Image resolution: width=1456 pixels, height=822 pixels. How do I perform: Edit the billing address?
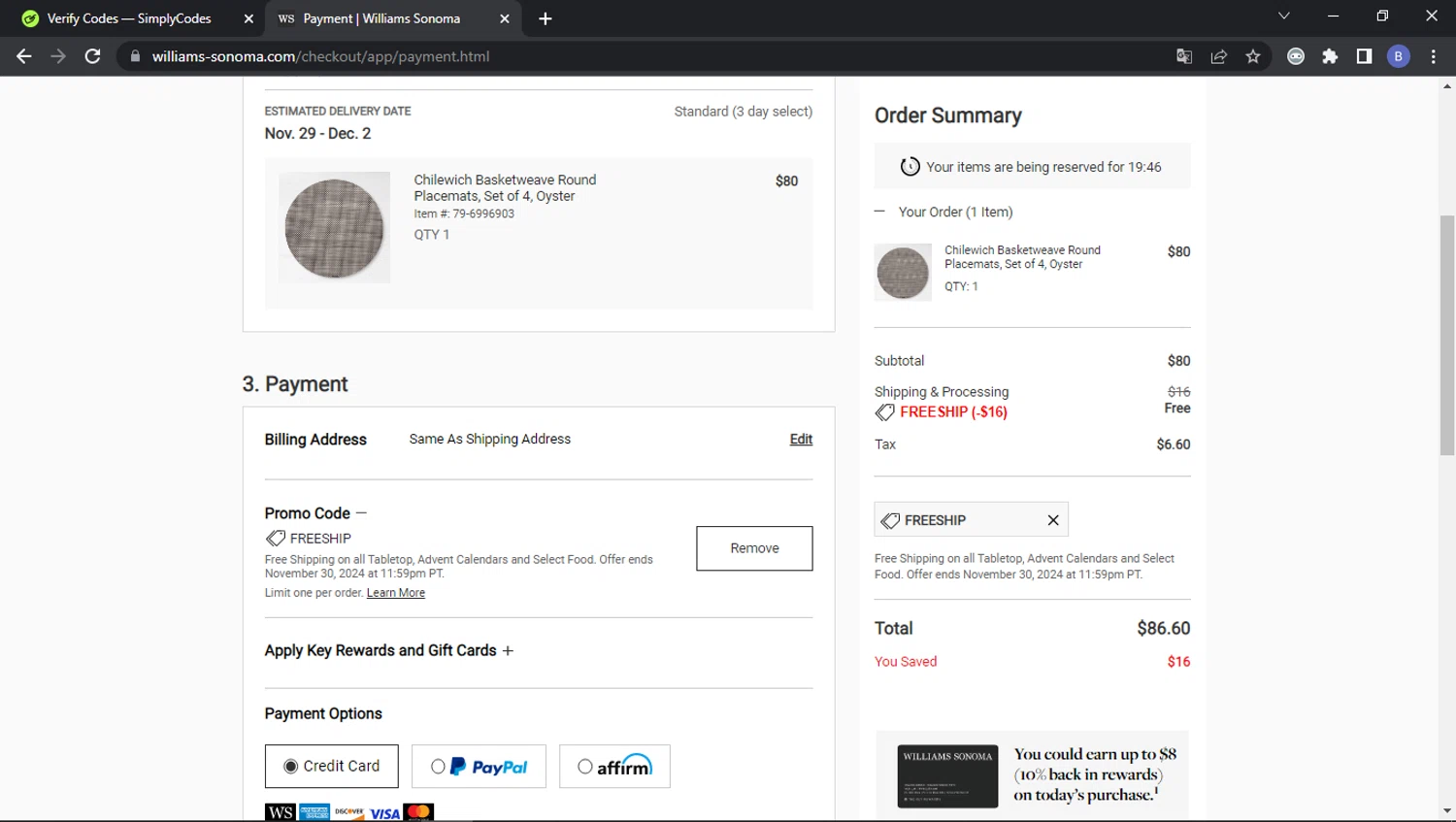pos(801,440)
